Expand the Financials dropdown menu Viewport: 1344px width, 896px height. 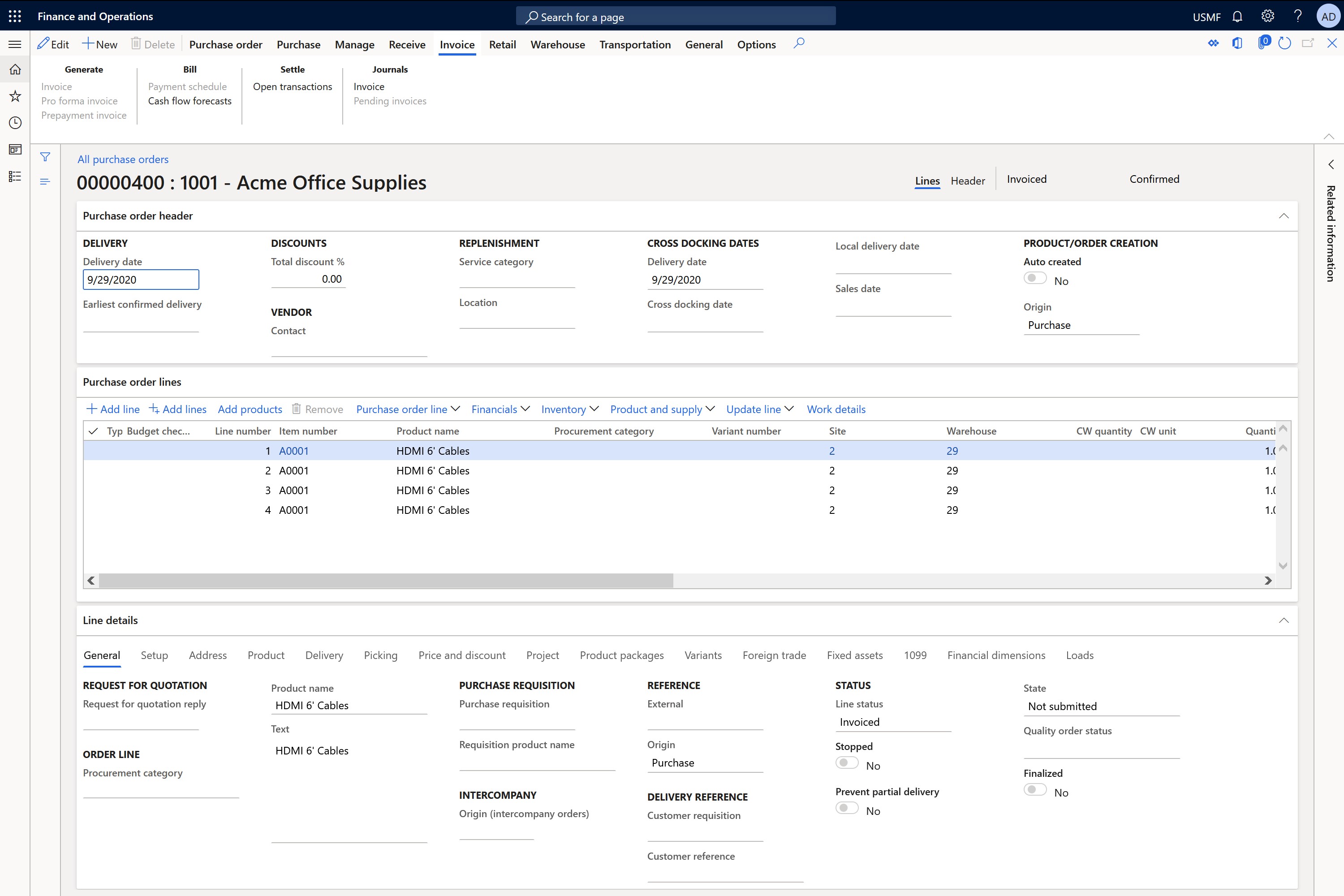click(499, 409)
